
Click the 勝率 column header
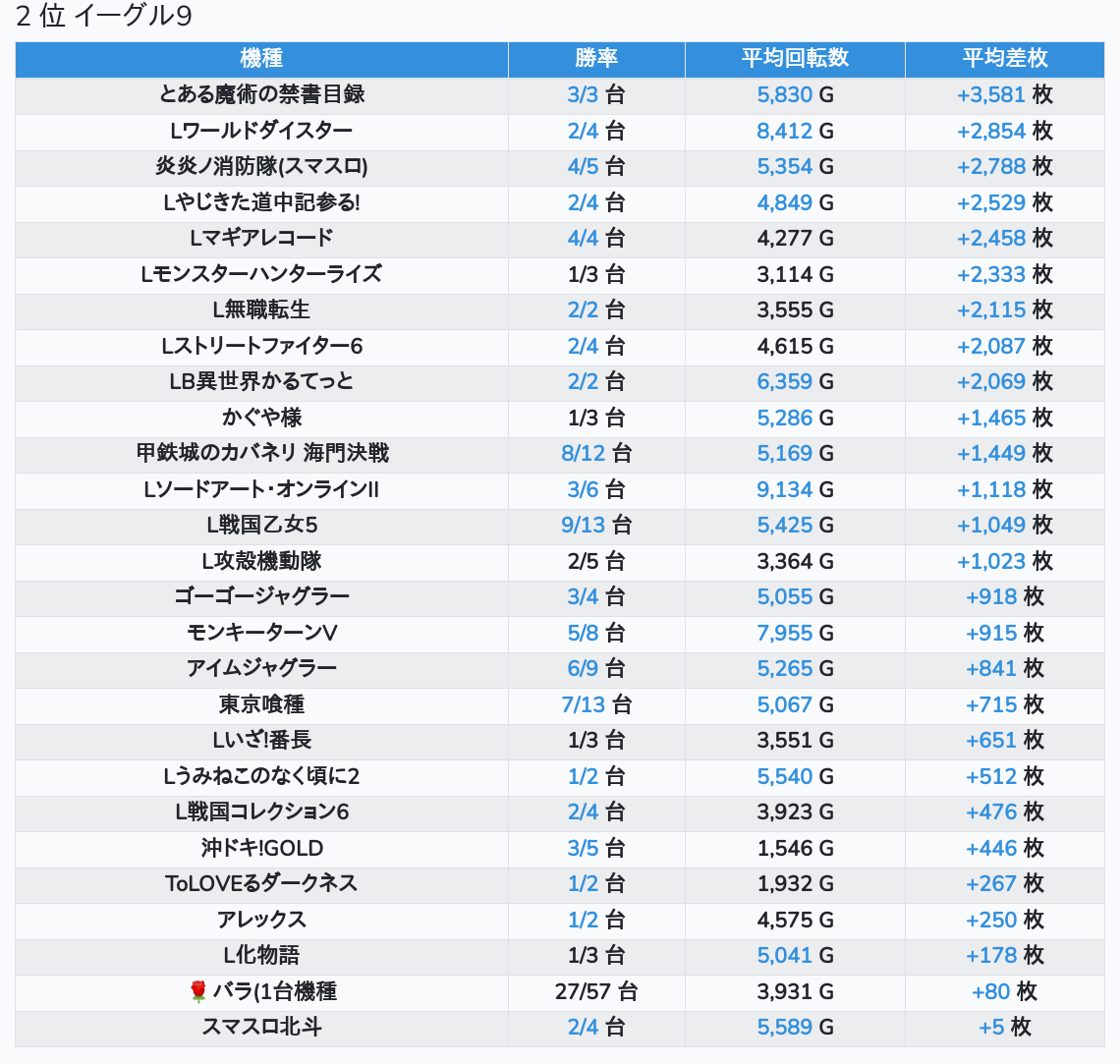click(596, 59)
